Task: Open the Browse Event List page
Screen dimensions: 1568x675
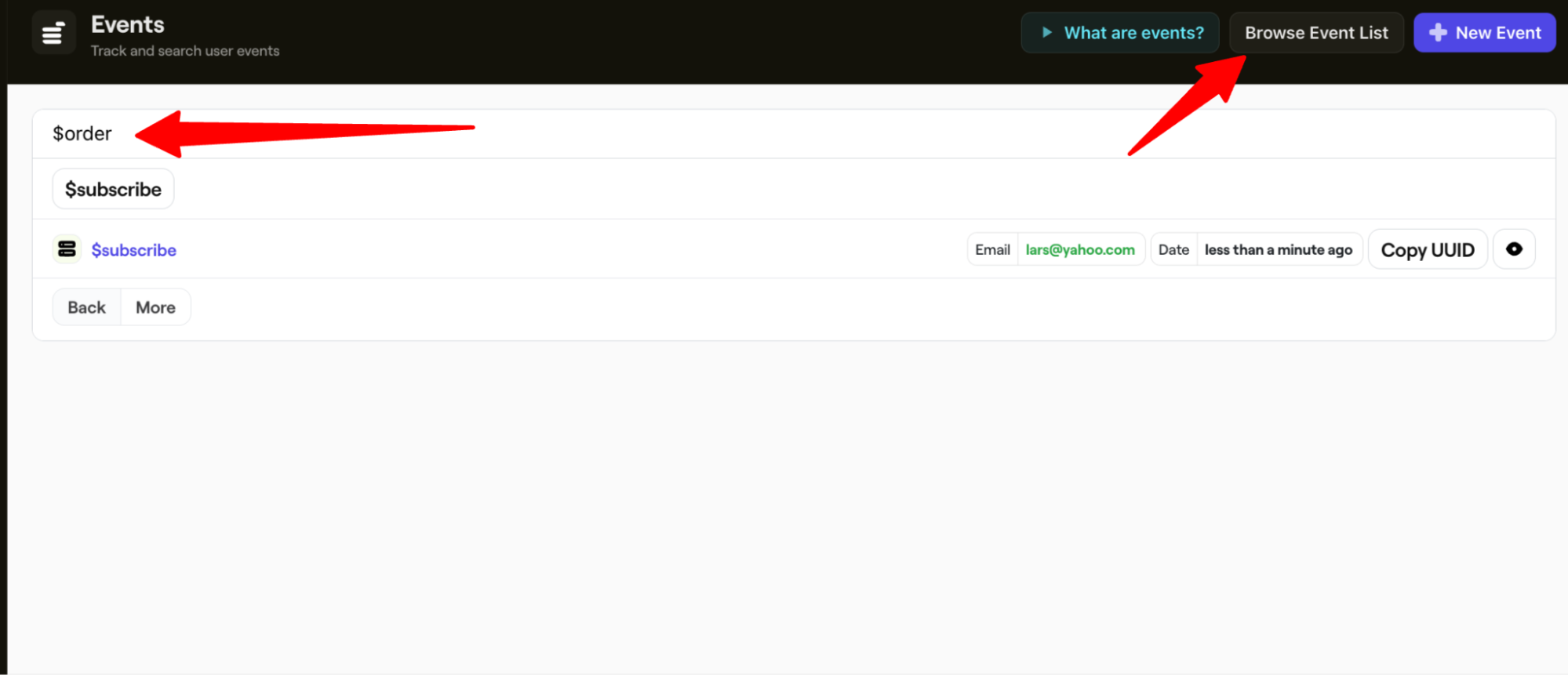Action: tap(1315, 33)
